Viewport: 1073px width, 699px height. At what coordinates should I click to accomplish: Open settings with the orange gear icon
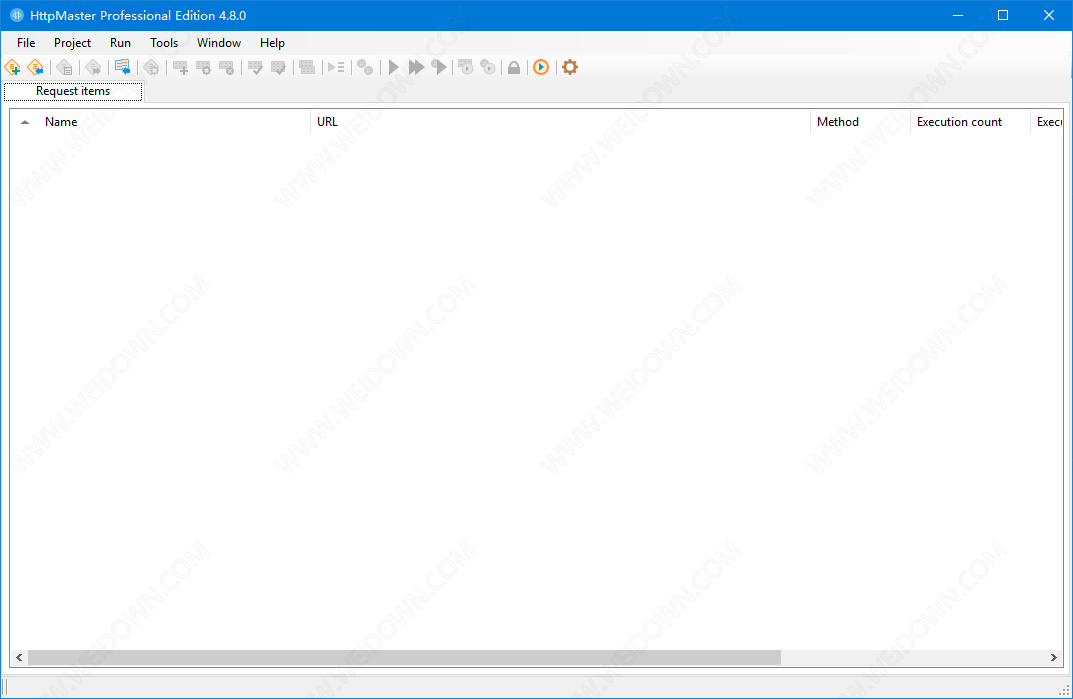570,67
